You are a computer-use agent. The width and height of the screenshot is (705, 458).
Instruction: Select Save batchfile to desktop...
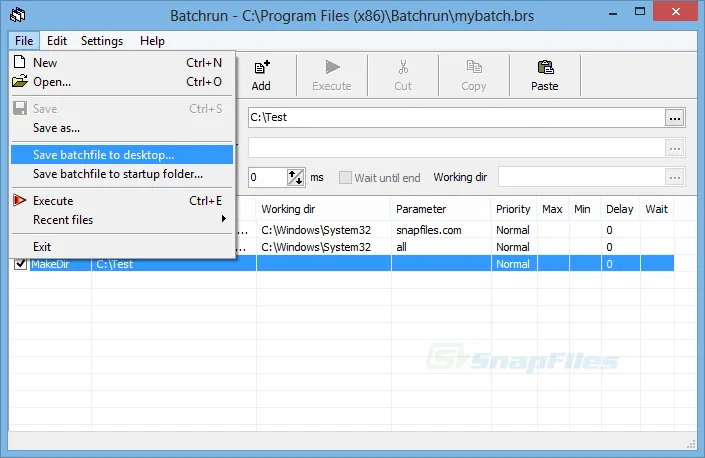pos(122,155)
